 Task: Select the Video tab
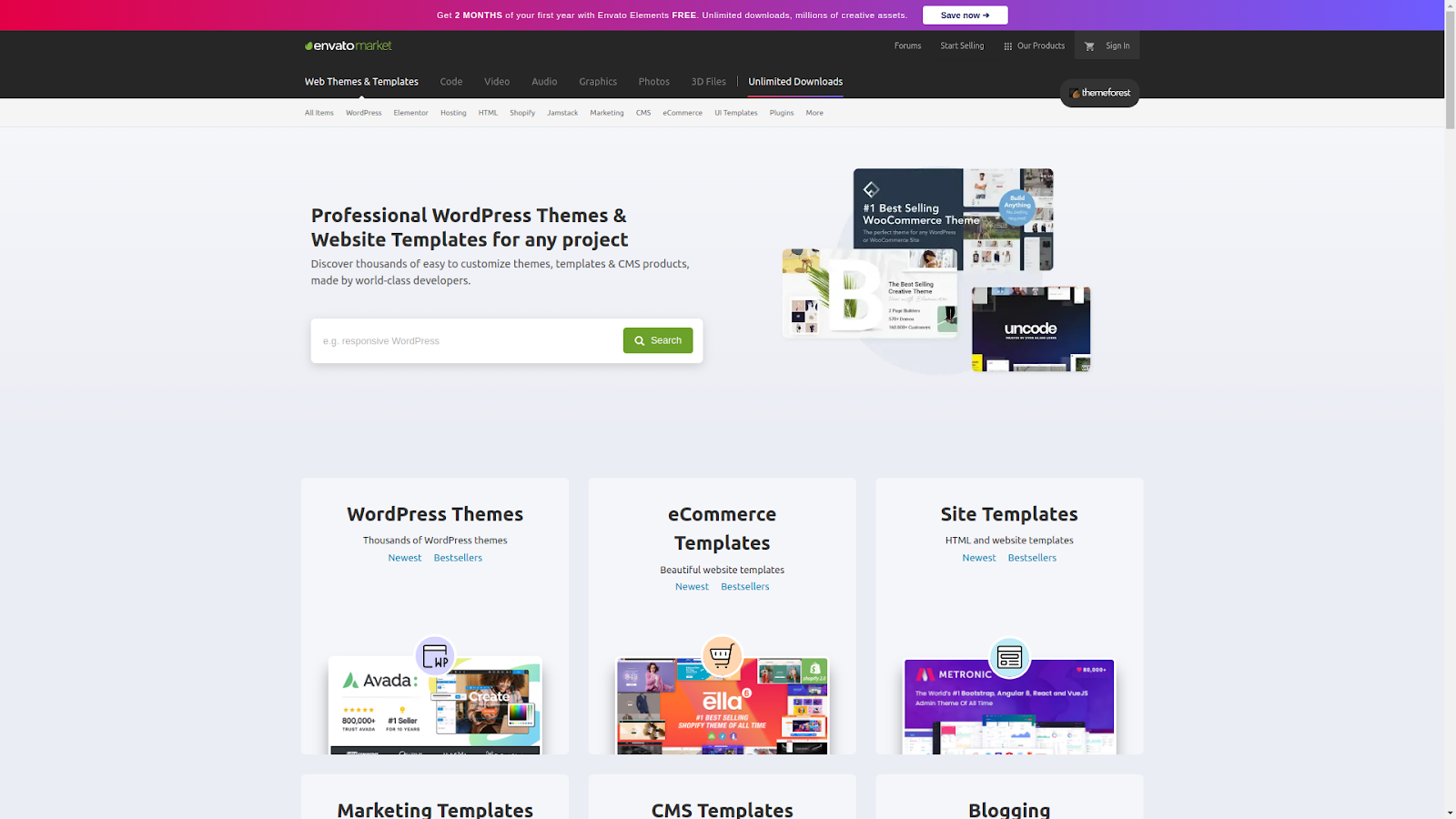click(497, 82)
